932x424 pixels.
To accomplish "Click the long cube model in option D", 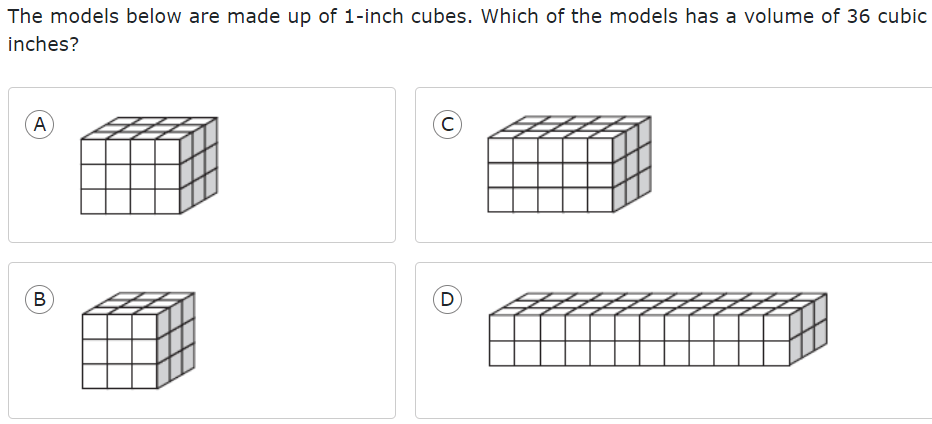I will click(658, 330).
